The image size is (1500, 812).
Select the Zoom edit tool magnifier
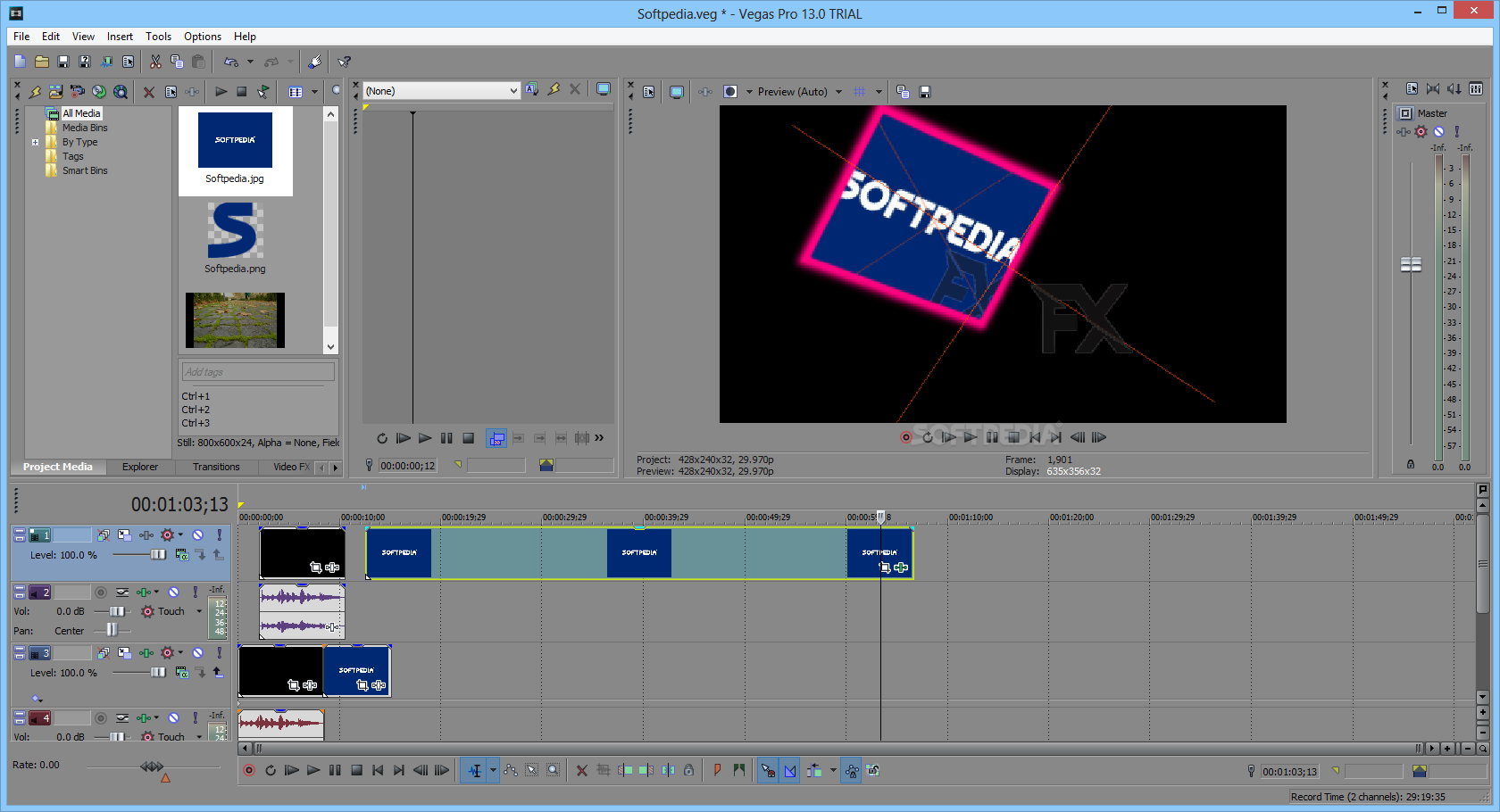pyautogui.click(x=554, y=770)
